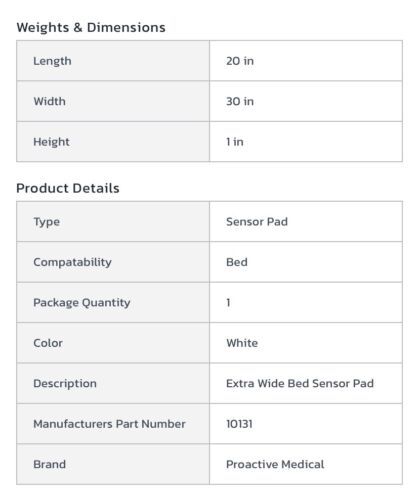Screen dimensions: 419x500
Task: Click the part number 10131
Action: [239, 424]
